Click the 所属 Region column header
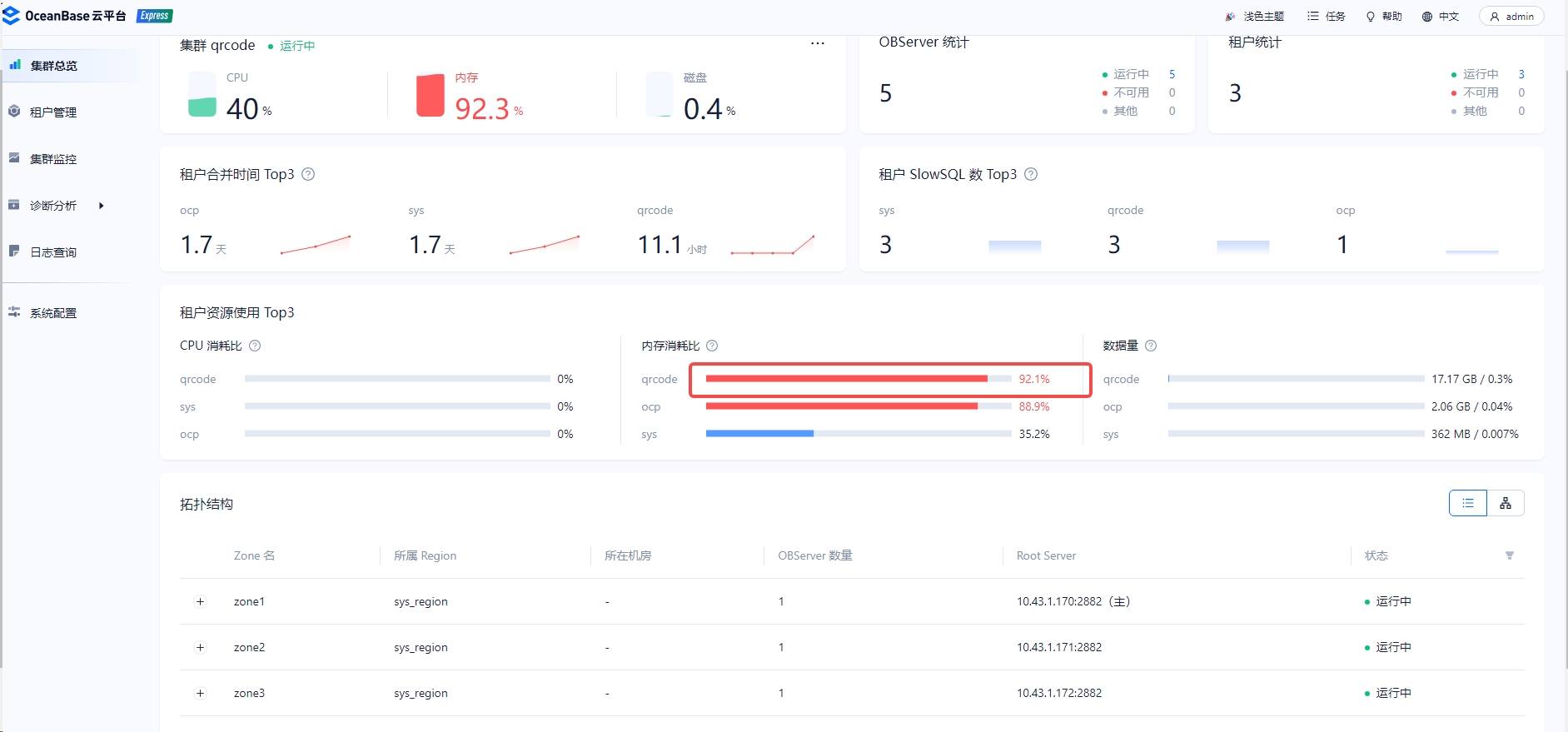The width and height of the screenshot is (1568, 732). [425, 555]
